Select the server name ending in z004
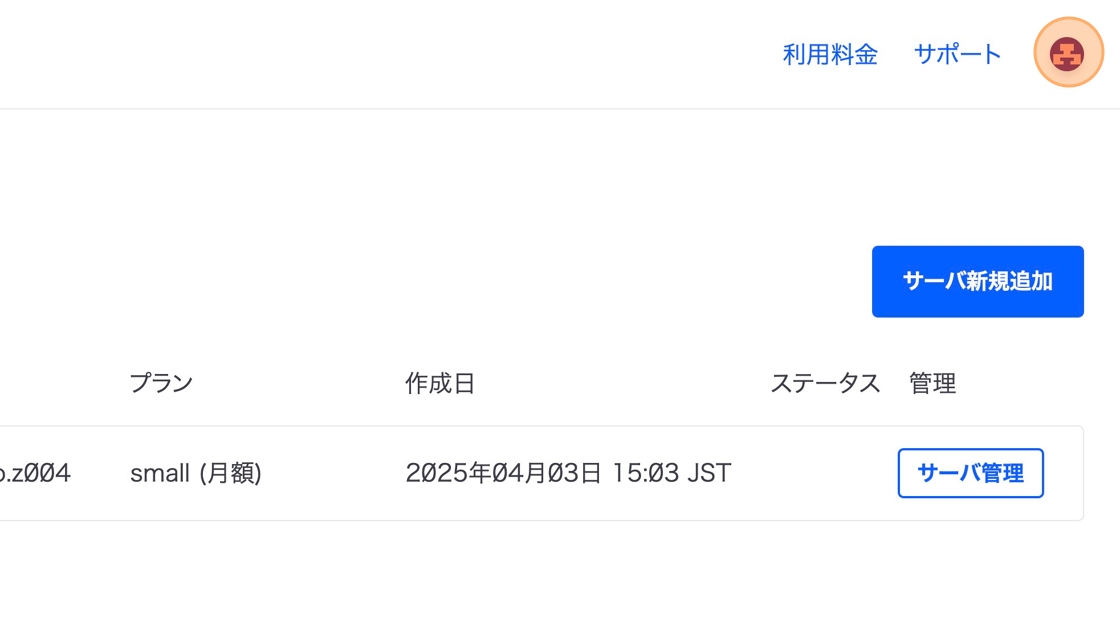Image resolution: width=1120 pixels, height=626 pixels. tap(35, 473)
